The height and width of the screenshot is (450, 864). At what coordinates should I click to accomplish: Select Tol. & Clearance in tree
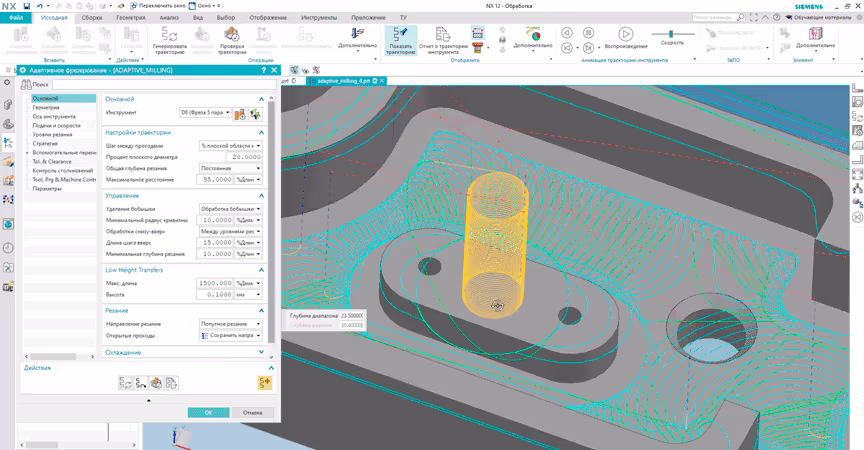pos(52,161)
